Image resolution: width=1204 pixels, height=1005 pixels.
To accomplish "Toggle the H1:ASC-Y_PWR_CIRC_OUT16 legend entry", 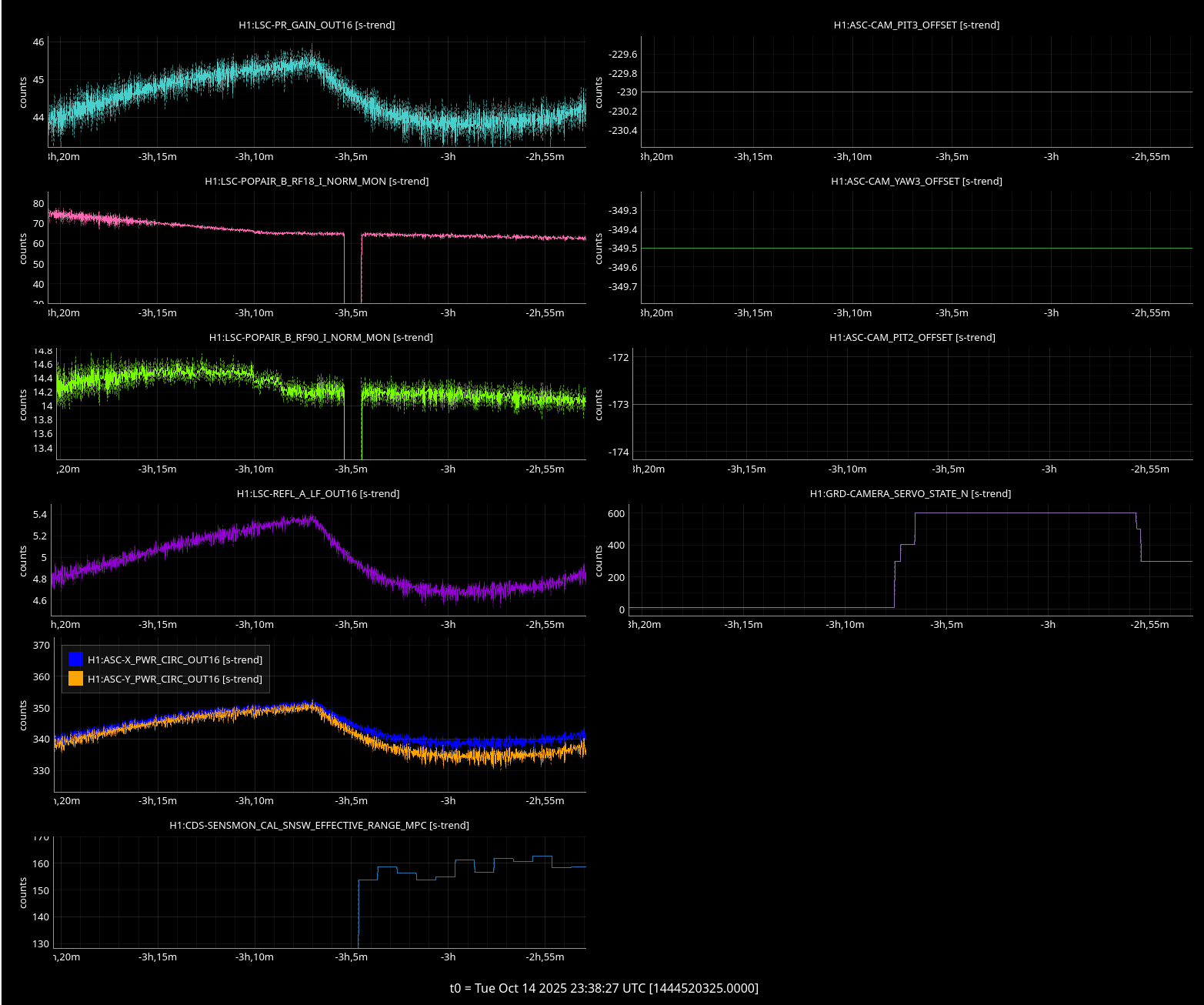I will click(x=175, y=679).
